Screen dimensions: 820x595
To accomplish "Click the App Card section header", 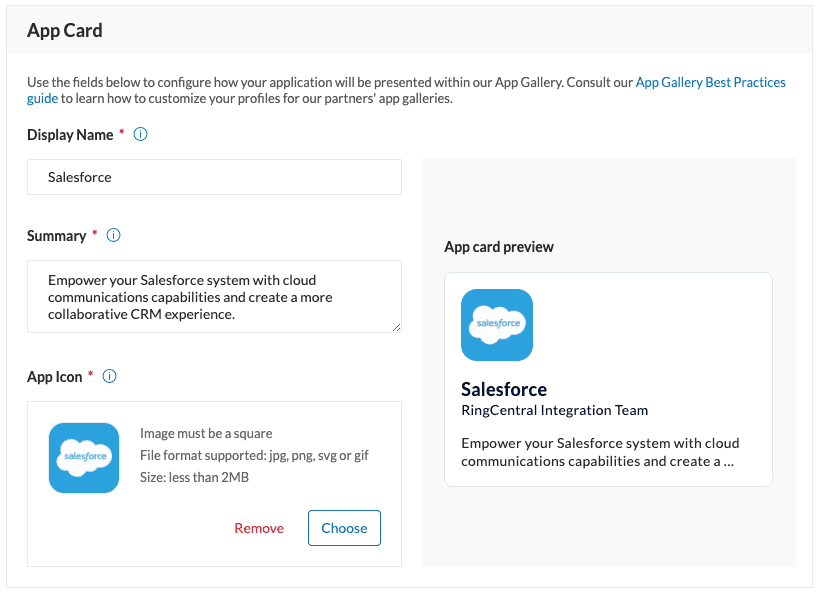I will coord(65,30).
